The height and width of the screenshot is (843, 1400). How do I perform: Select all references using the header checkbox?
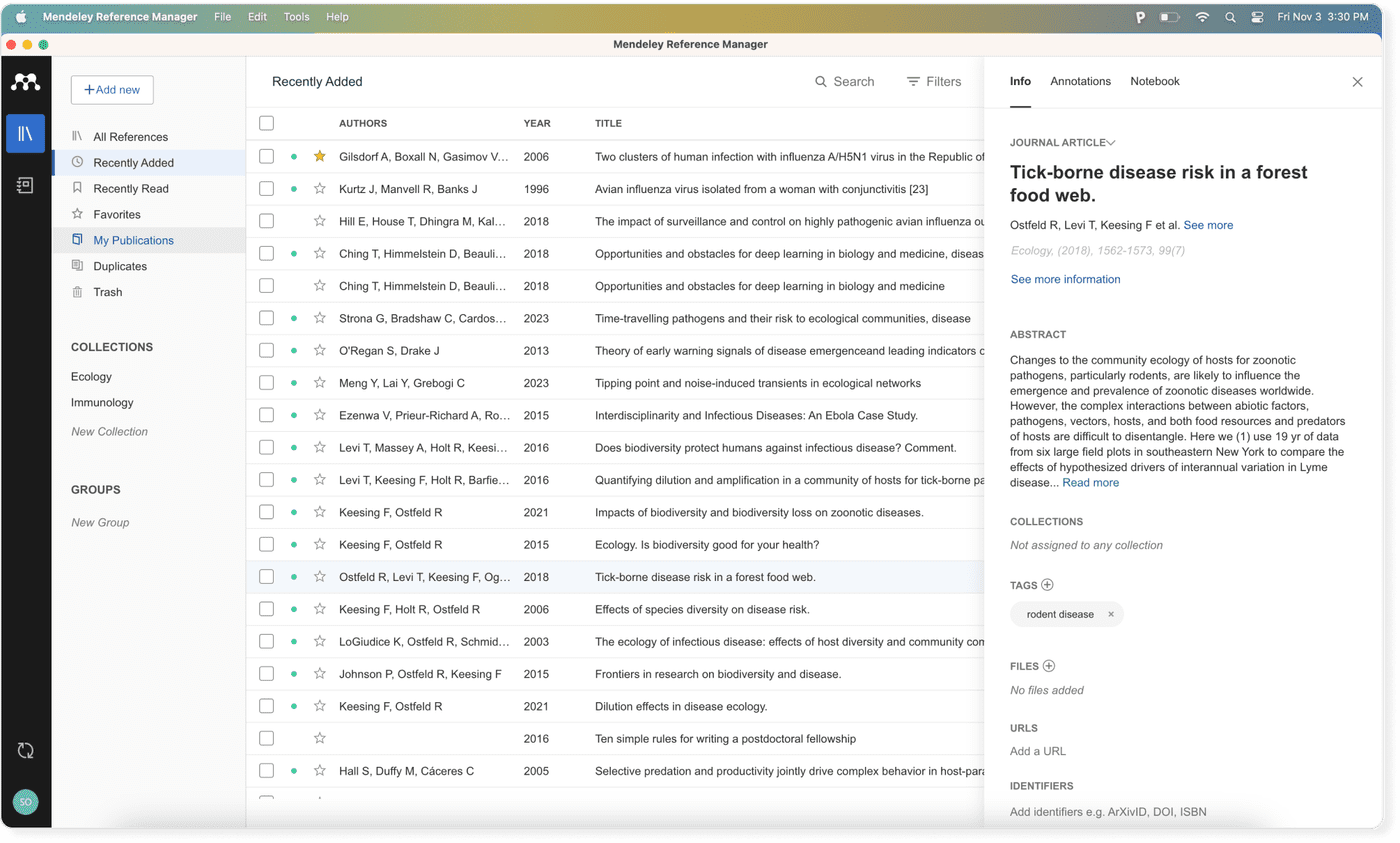(266, 122)
